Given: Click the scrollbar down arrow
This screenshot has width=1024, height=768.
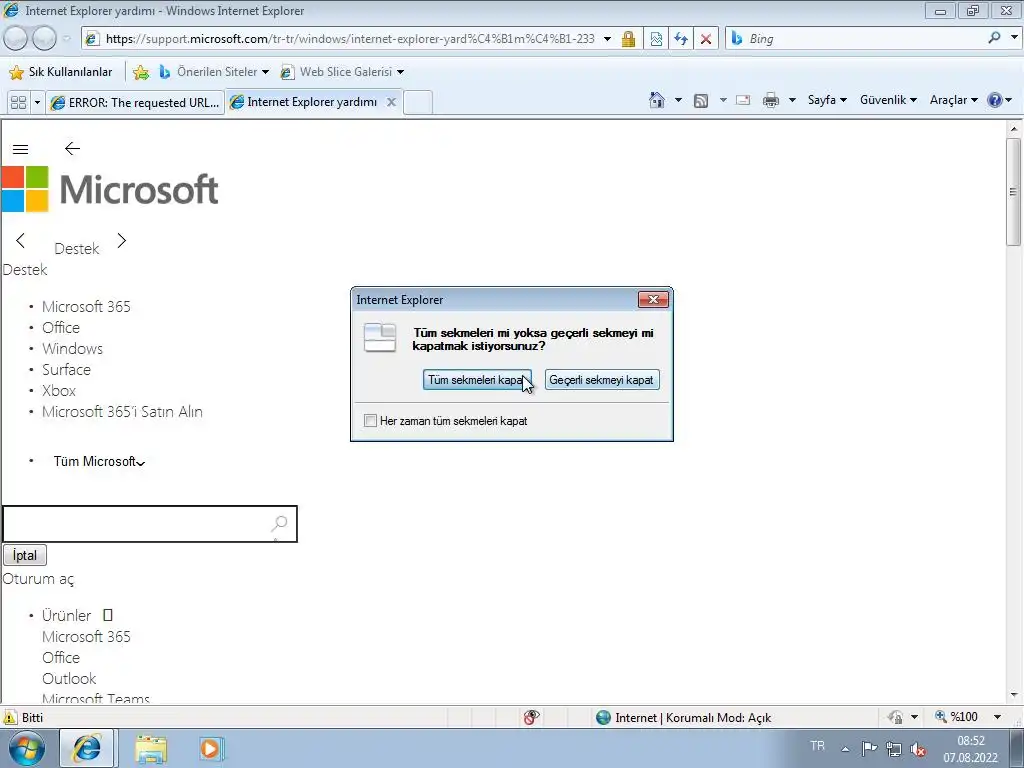Looking at the screenshot, I should (1014, 695).
